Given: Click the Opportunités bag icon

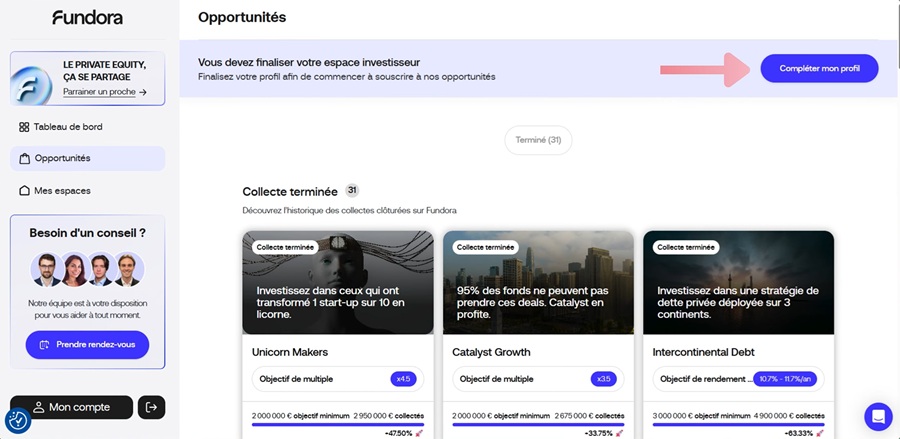Looking at the screenshot, I should click(x=25, y=158).
